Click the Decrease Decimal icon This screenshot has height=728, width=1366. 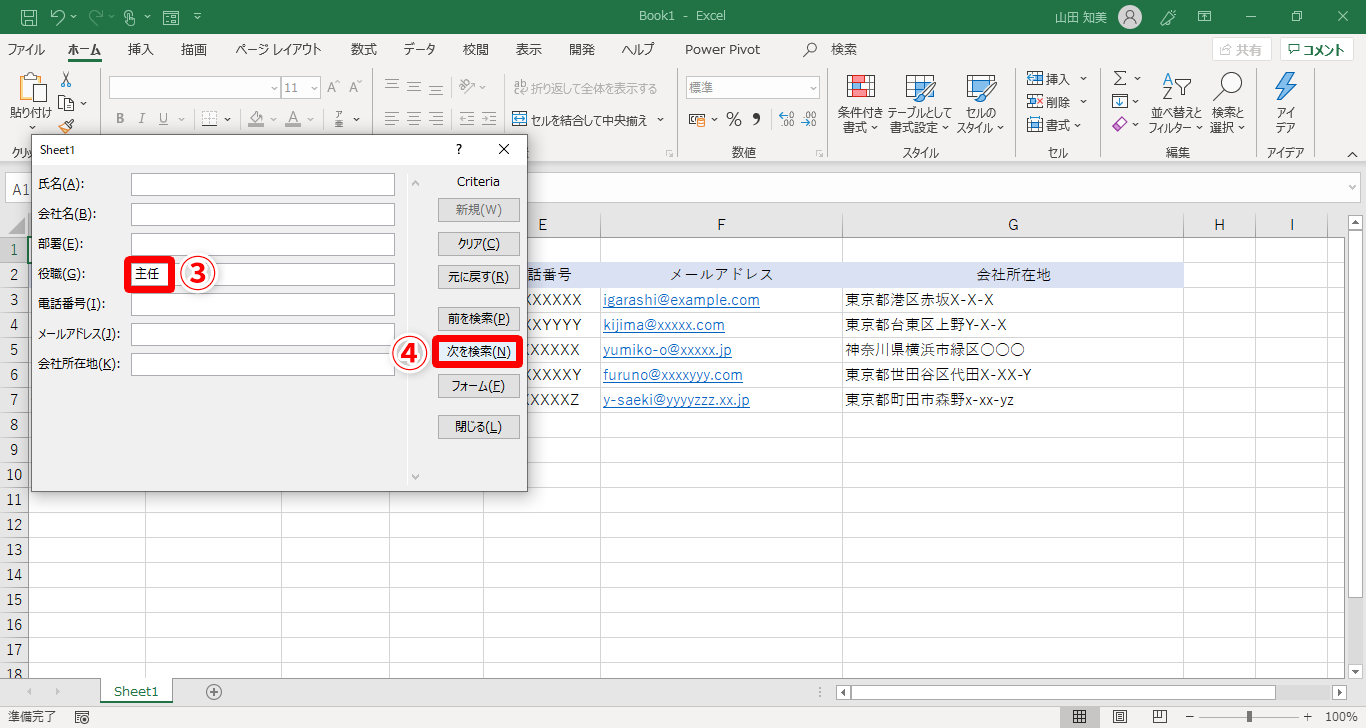(x=807, y=120)
